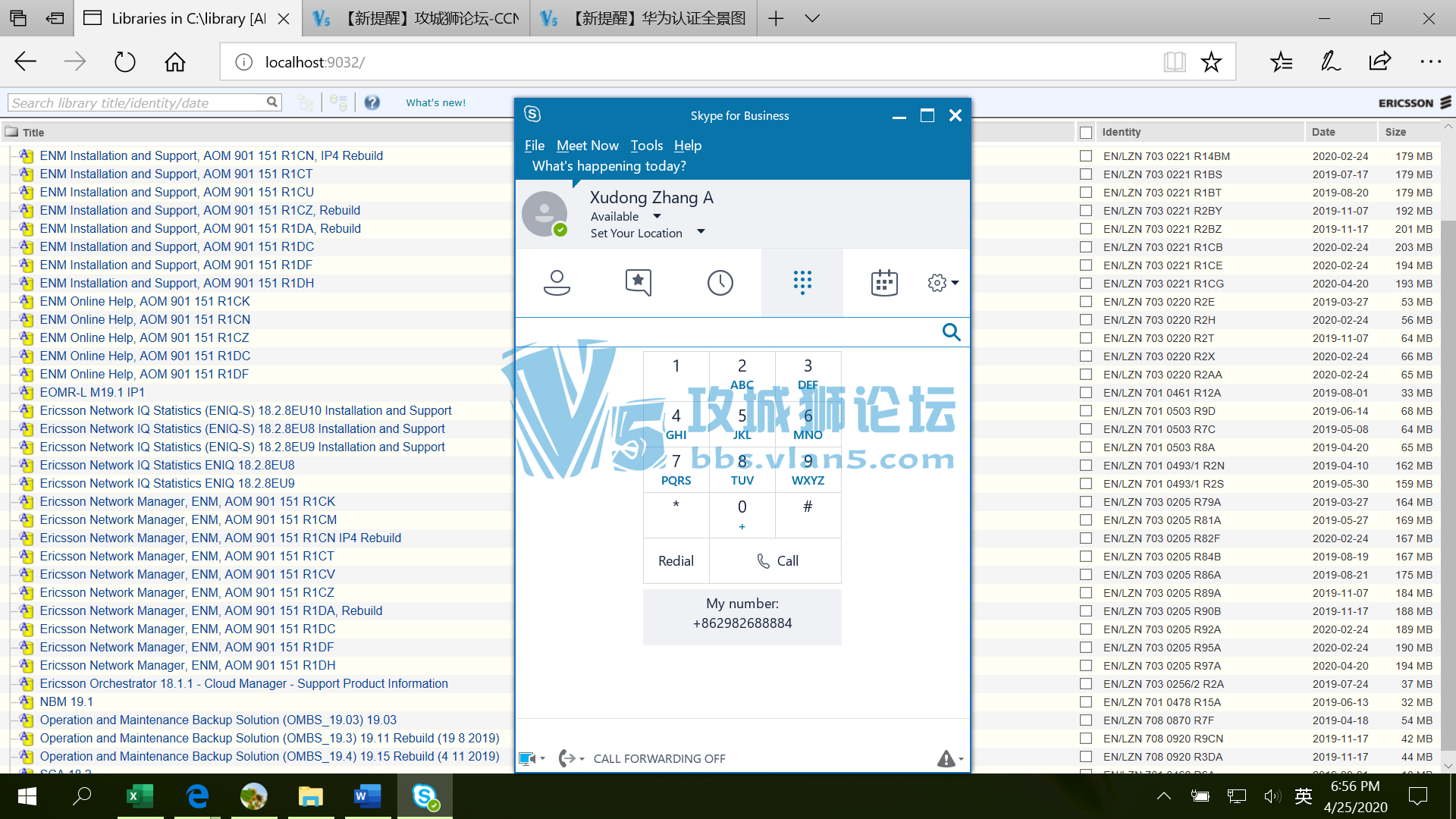Image resolution: width=1456 pixels, height=819 pixels.
Task: Open call forwarding options dropdown
Action: coord(571,758)
